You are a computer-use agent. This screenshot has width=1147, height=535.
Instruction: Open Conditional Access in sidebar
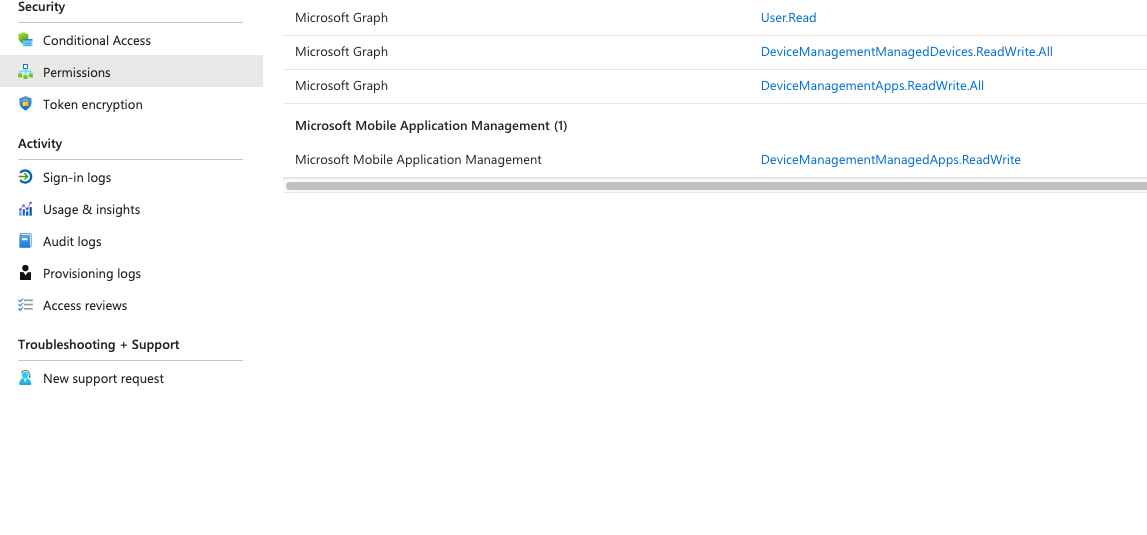97,41
